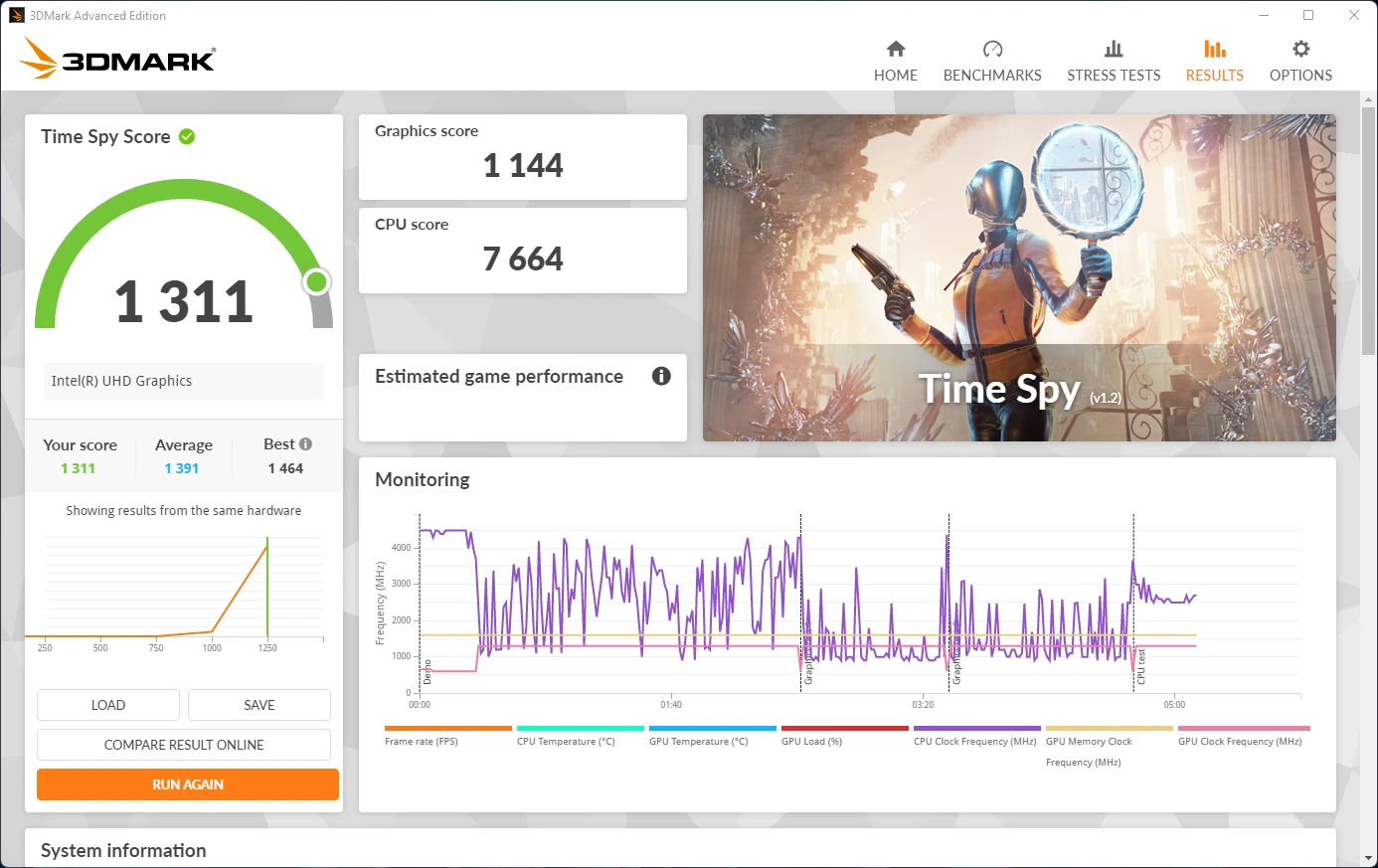Viewport: 1378px width, 868px height.
Task: Click the Monitoring section heading
Action: 423,479
